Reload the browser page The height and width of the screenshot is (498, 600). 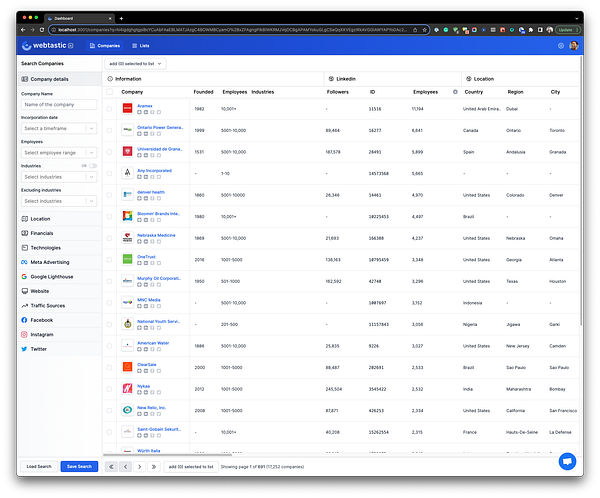coord(42,30)
